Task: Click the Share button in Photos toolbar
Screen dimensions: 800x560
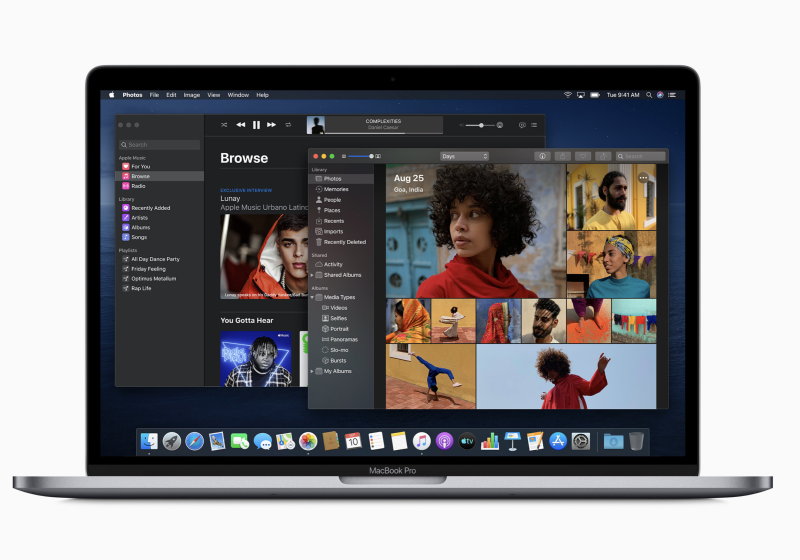Action: (562, 156)
